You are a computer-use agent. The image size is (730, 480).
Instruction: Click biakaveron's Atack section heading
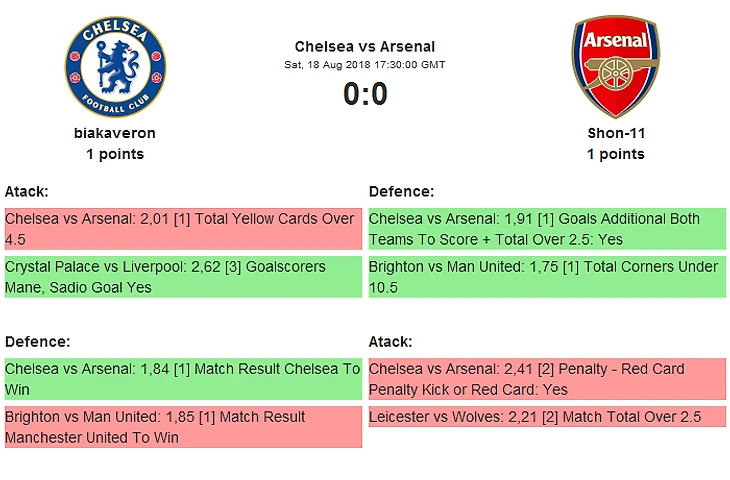[27, 191]
